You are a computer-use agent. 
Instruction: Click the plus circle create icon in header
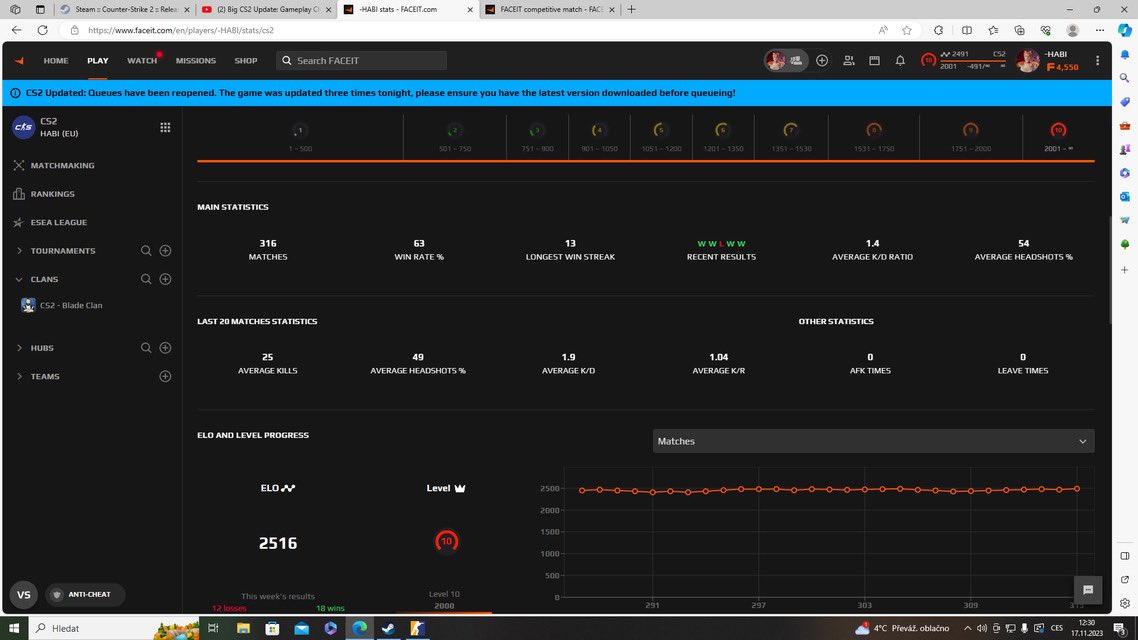(822, 61)
